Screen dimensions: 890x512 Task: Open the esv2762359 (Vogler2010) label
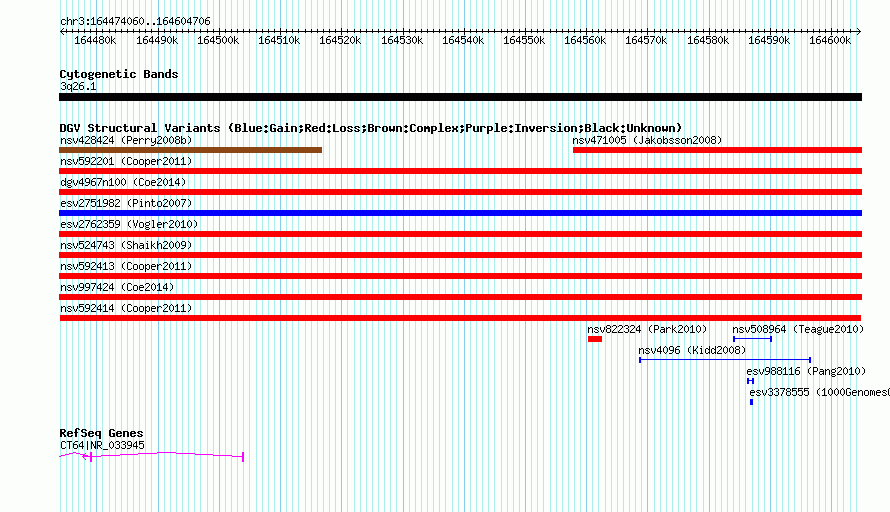pos(129,224)
